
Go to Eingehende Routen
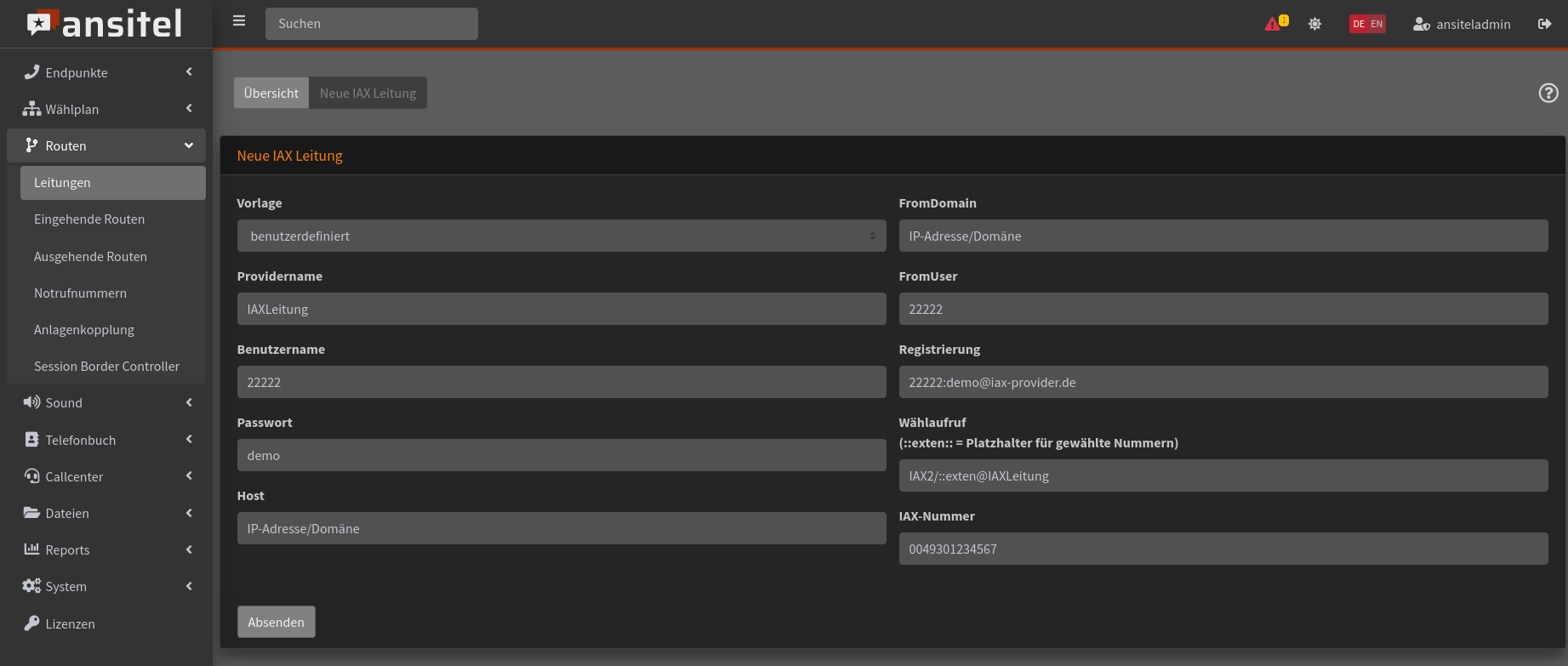coord(89,219)
